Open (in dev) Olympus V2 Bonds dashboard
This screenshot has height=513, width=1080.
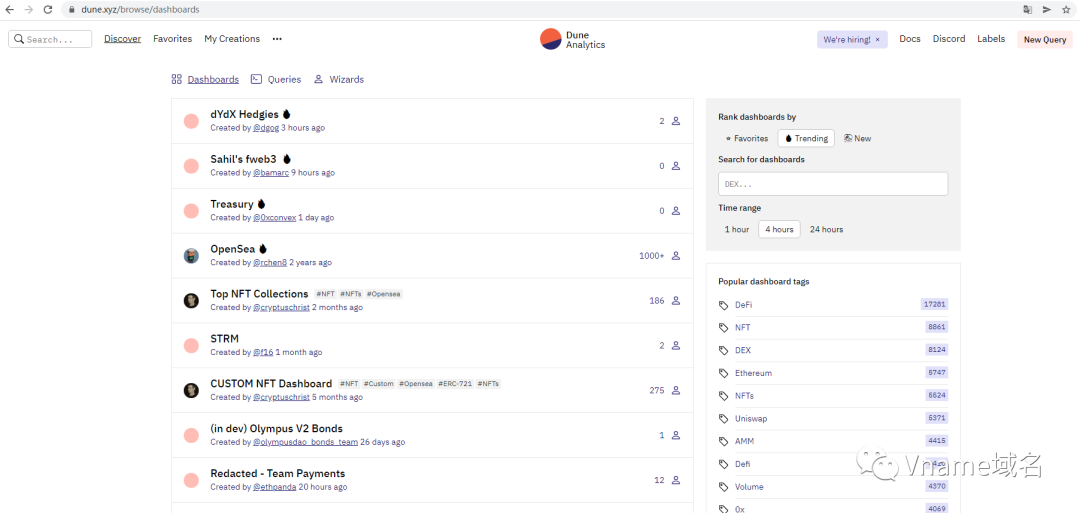276,428
